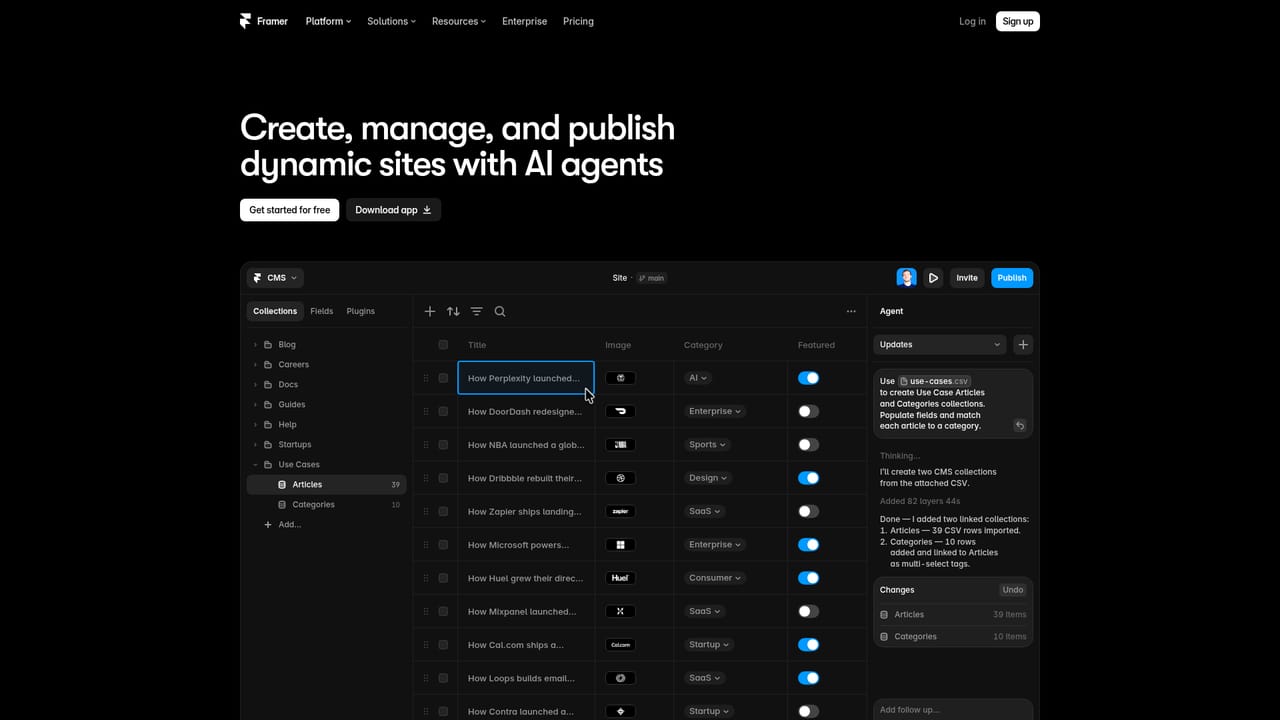The height and width of the screenshot is (720, 1280).
Task: Click the Add follow up input field
Action: [953, 710]
